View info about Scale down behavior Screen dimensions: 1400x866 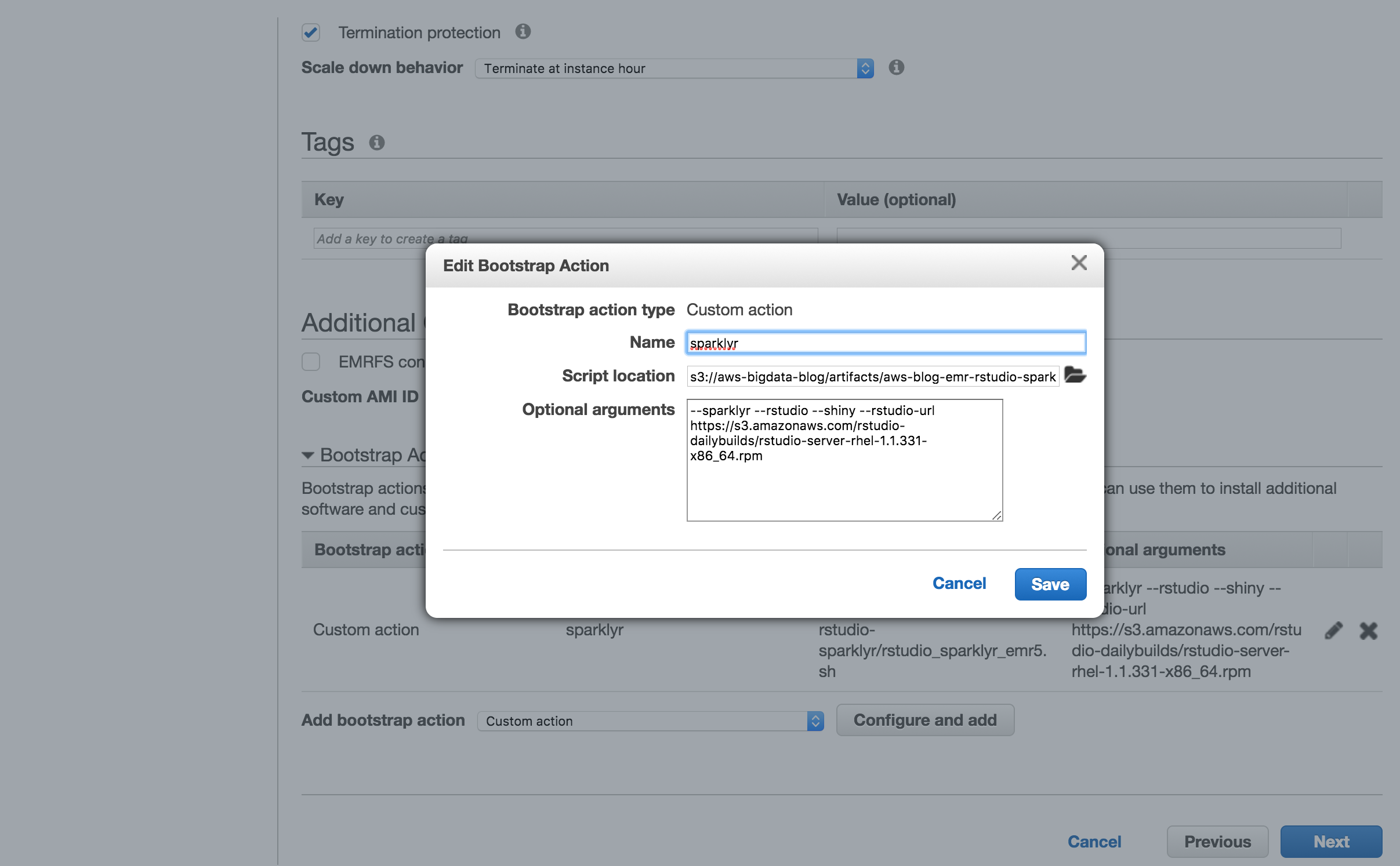coord(896,68)
